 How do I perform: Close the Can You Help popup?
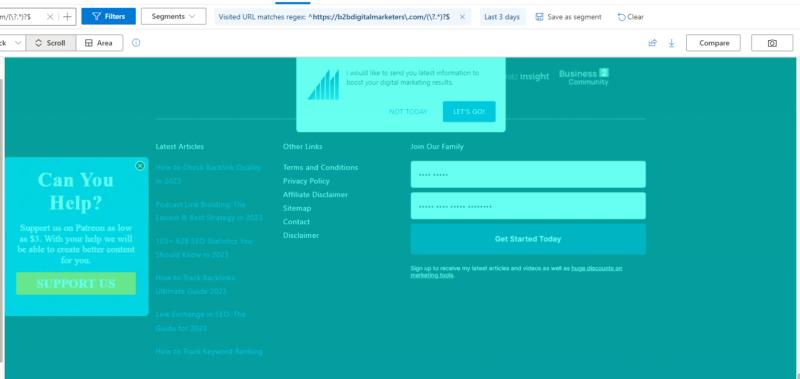click(x=140, y=166)
